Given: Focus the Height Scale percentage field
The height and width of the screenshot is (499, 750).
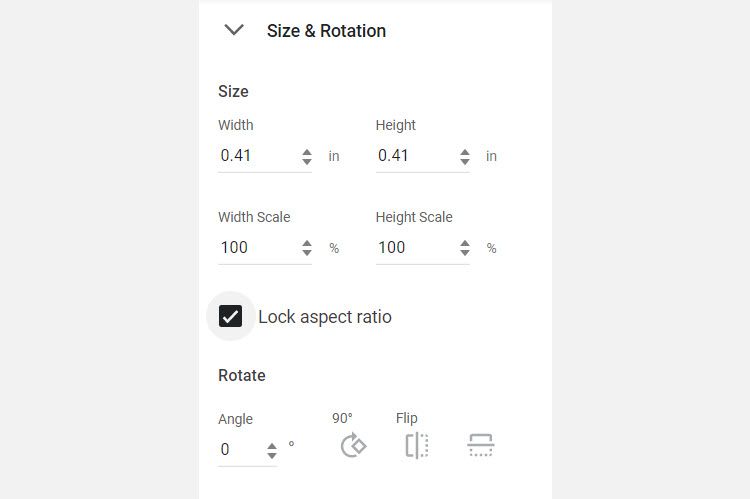Looking at the screenshot, I should (x=413, y=248).
